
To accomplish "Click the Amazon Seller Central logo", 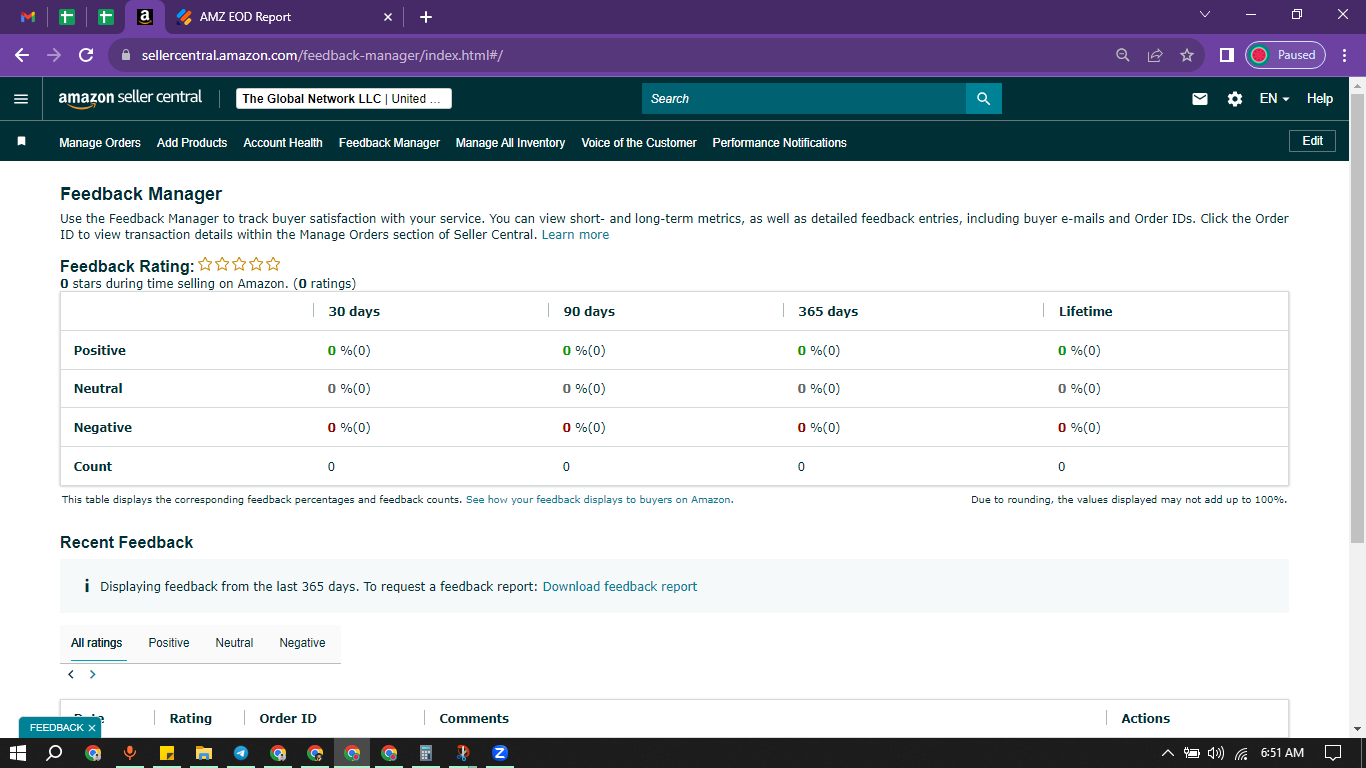I will click(x=130, y=98).
